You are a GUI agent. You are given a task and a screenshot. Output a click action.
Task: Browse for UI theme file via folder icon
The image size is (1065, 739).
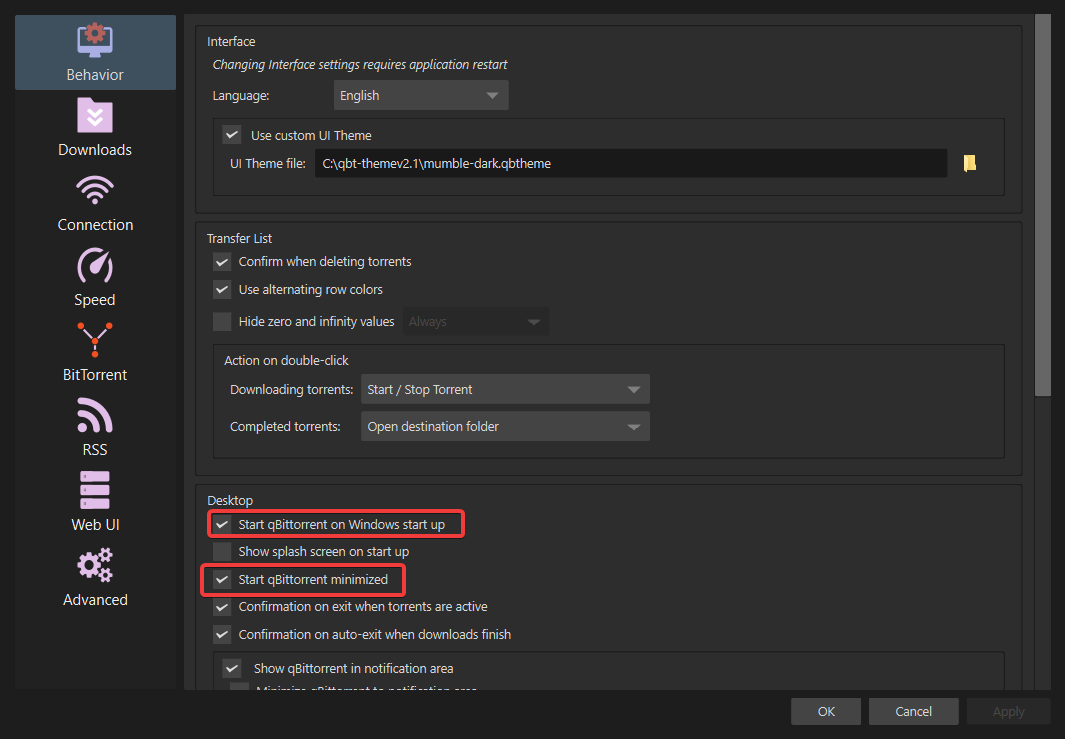pos(970,163)
